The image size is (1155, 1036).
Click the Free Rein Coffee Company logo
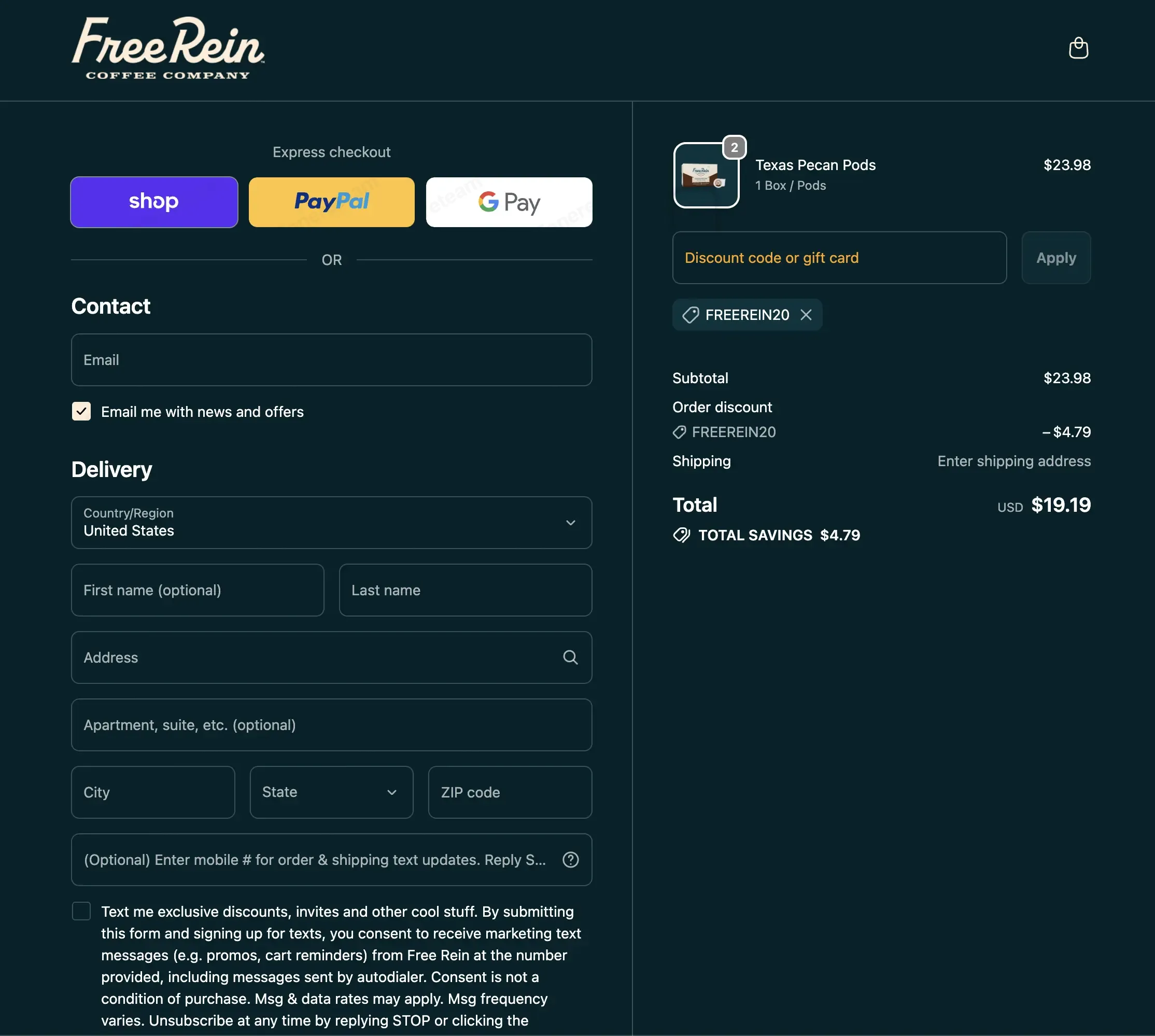click(168, 48)
